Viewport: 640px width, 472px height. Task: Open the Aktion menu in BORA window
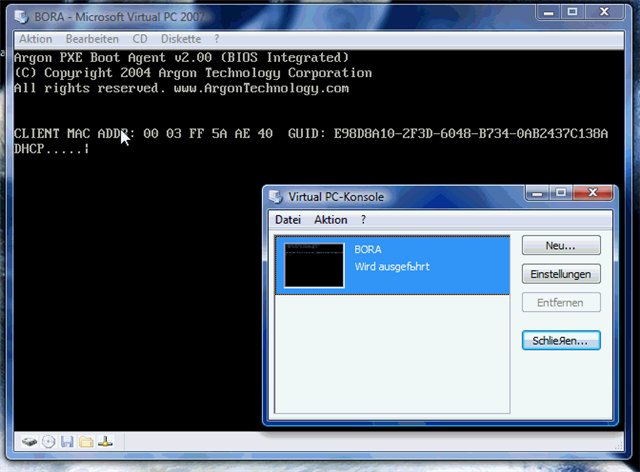[x=36, y=39]
